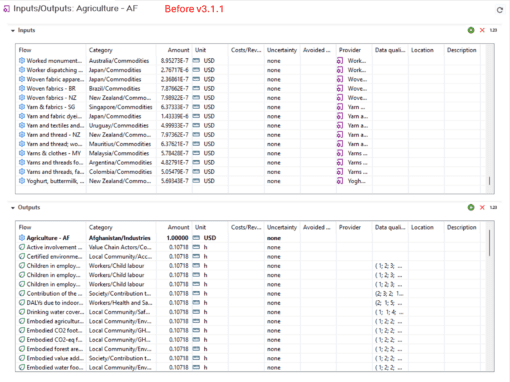Click flow icon of Active involvement row

tap(22, 247)
